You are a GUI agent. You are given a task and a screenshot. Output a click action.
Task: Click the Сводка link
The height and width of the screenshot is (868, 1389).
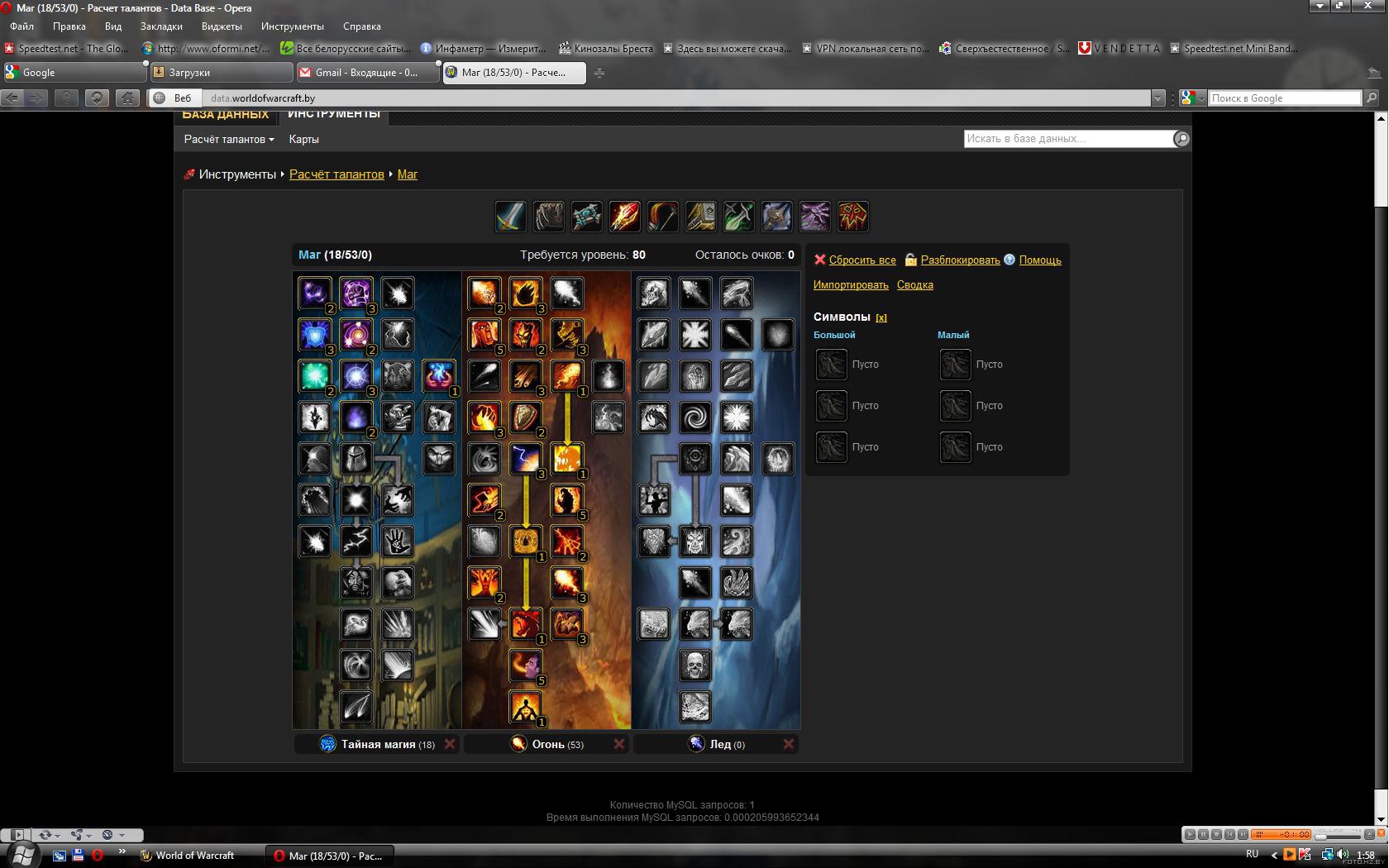[x=915, y=284]
